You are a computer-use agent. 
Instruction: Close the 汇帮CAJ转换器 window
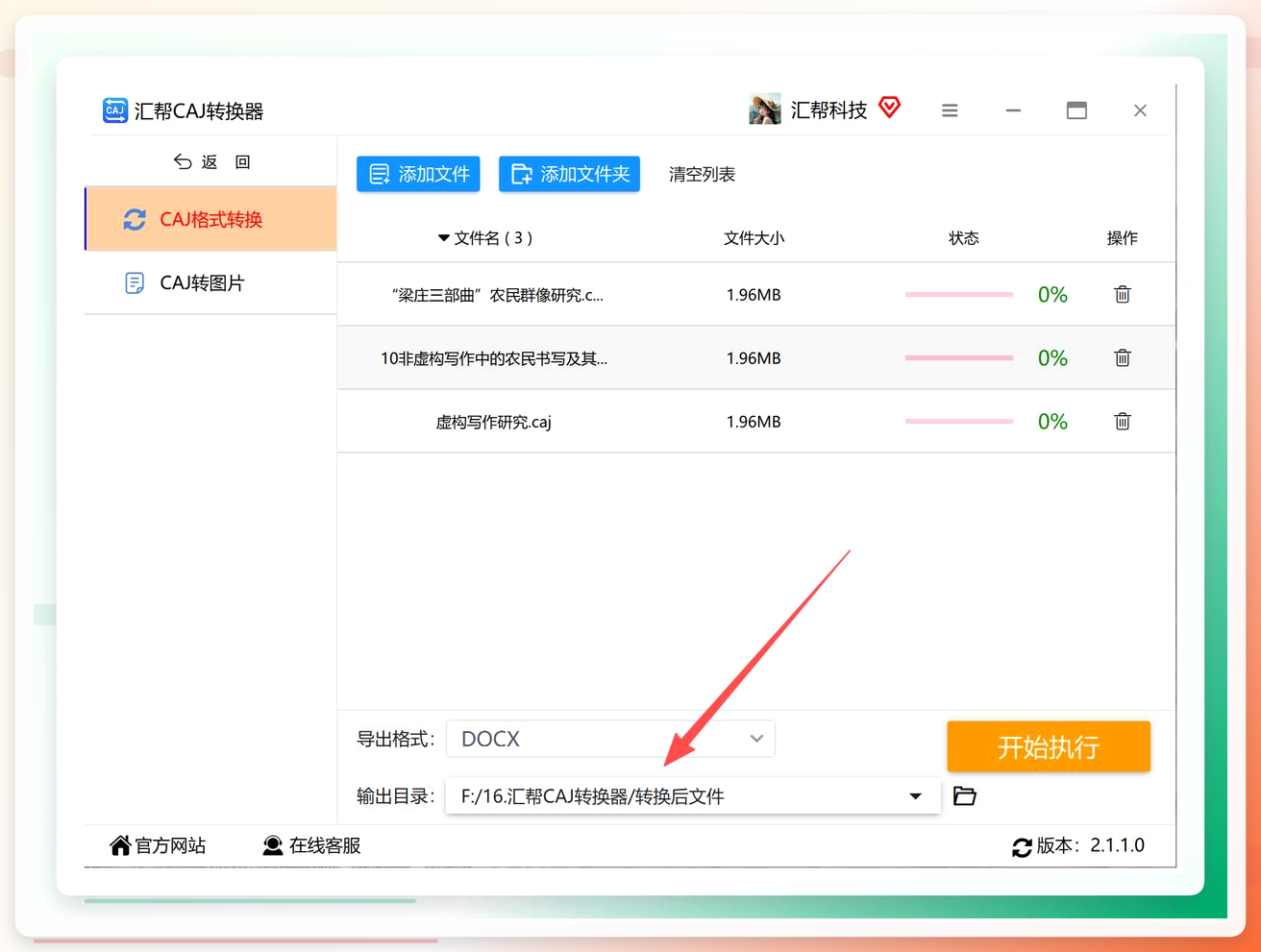1140,110
